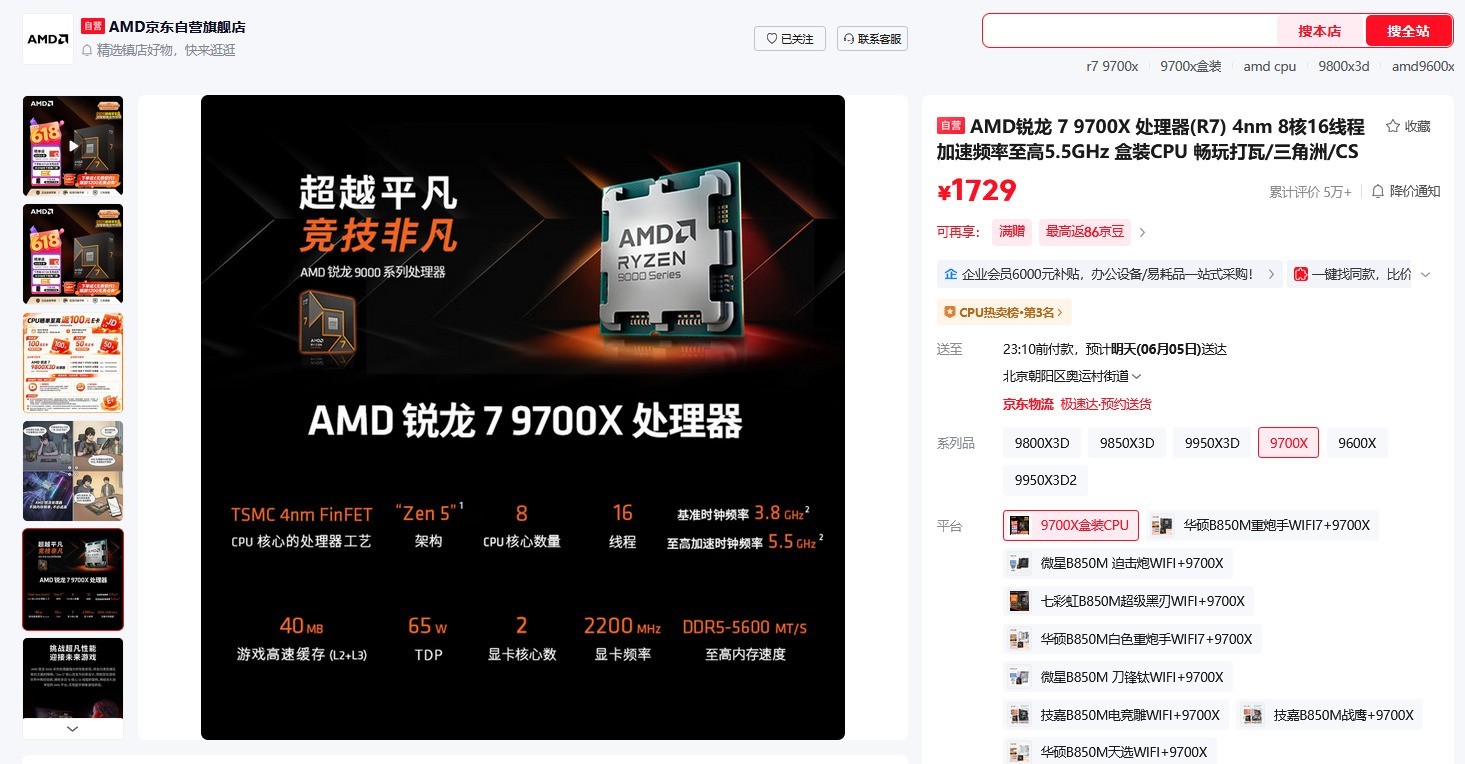Select the 9950X3D series option

(x=1212, y=443)
